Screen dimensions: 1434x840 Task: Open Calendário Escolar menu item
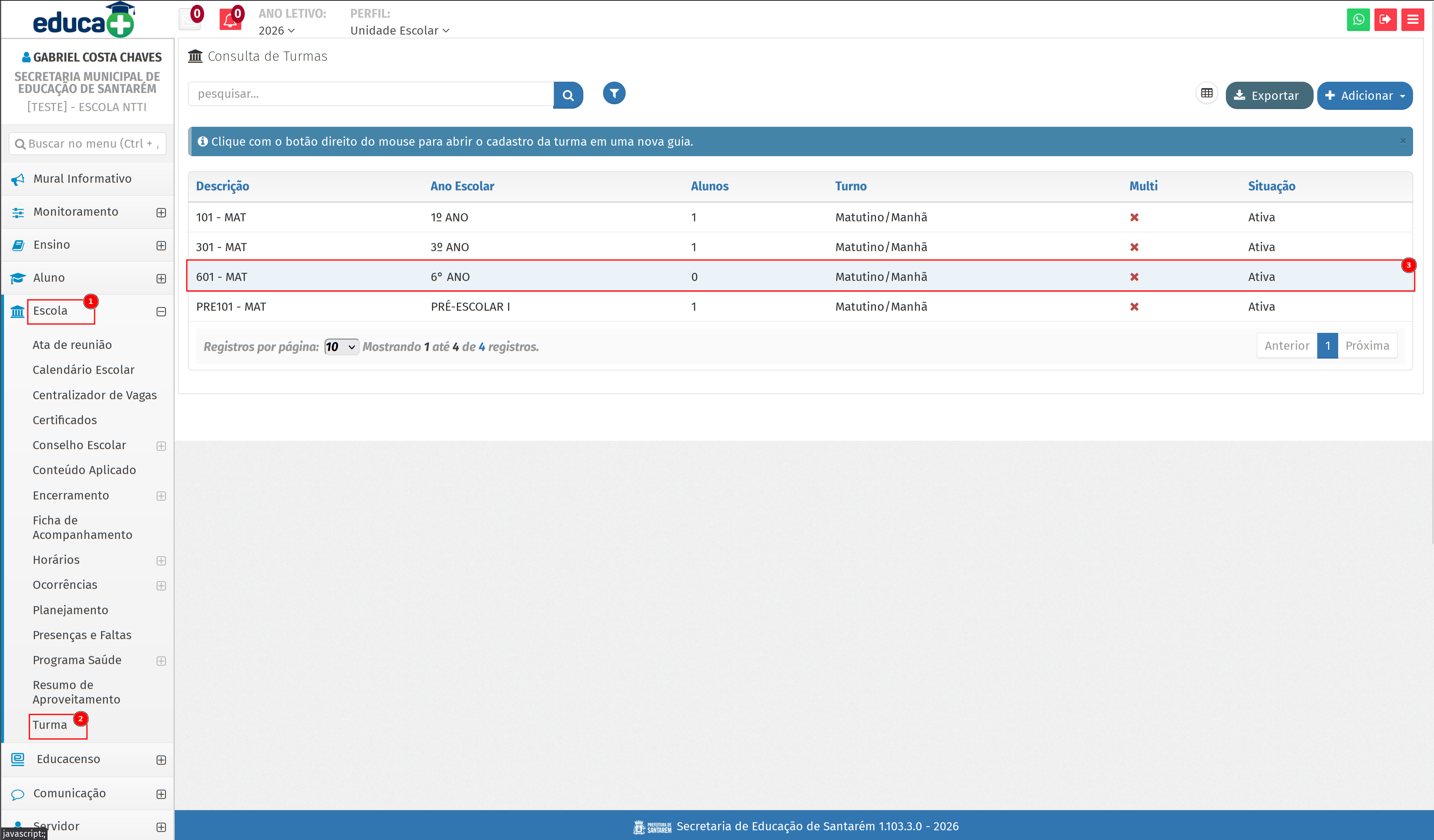click(83, 370)
